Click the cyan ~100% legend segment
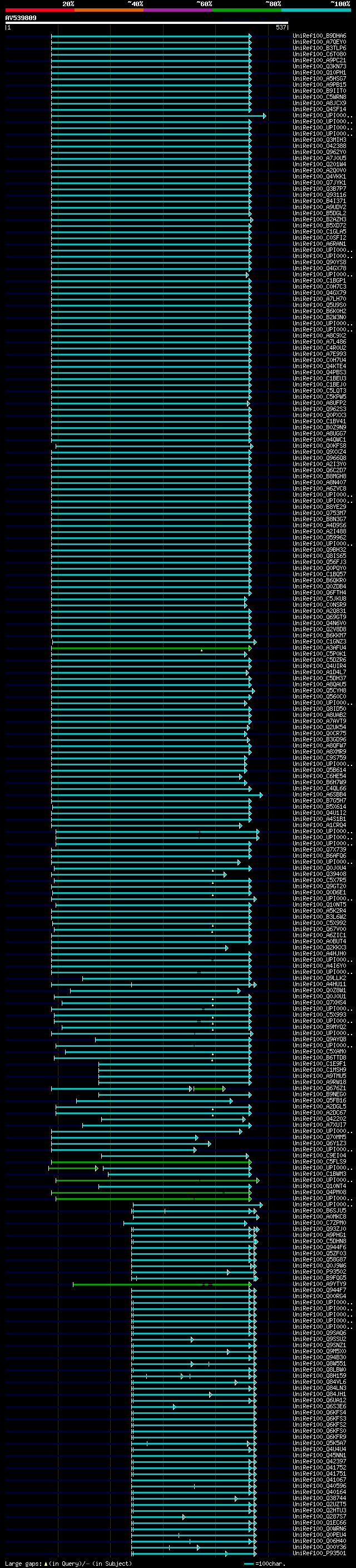356x1568 pixels. (x=317, y=10)
